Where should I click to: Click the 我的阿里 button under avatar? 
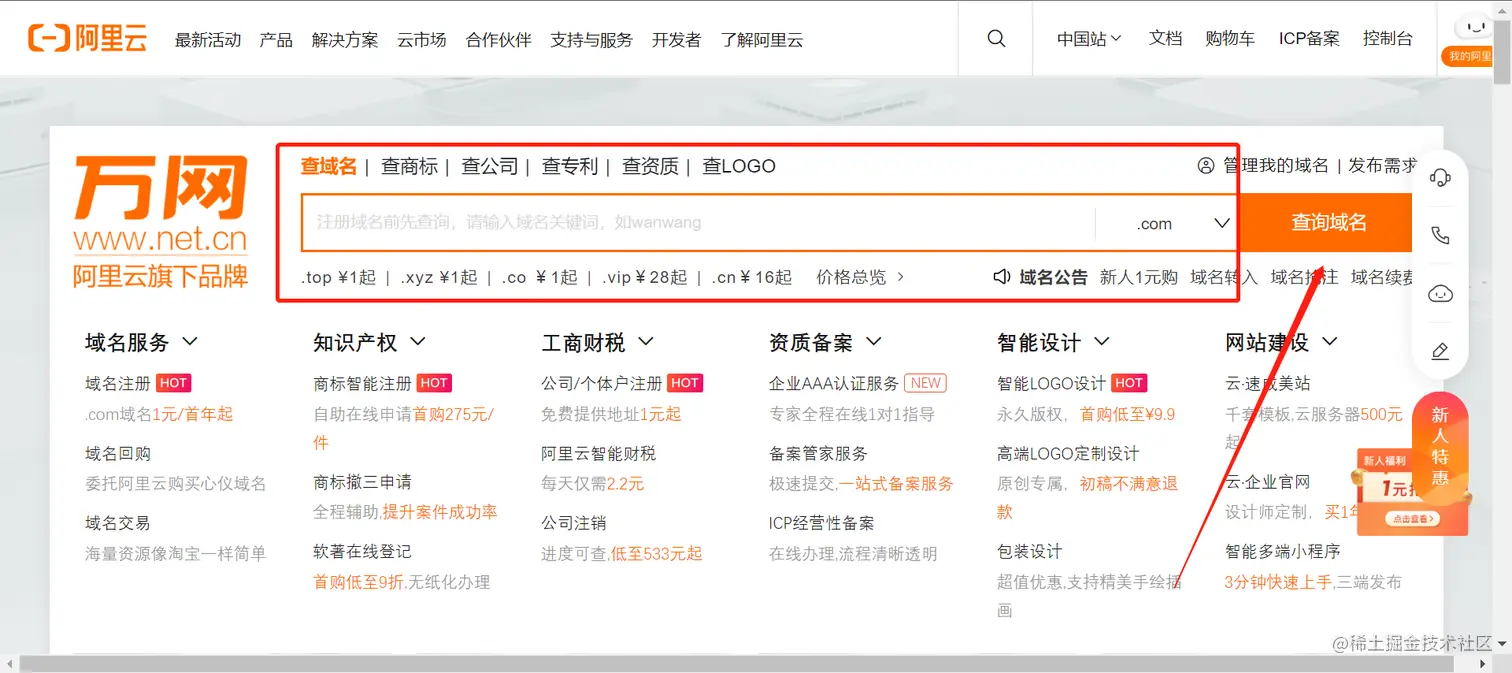tap(1467, 56)
